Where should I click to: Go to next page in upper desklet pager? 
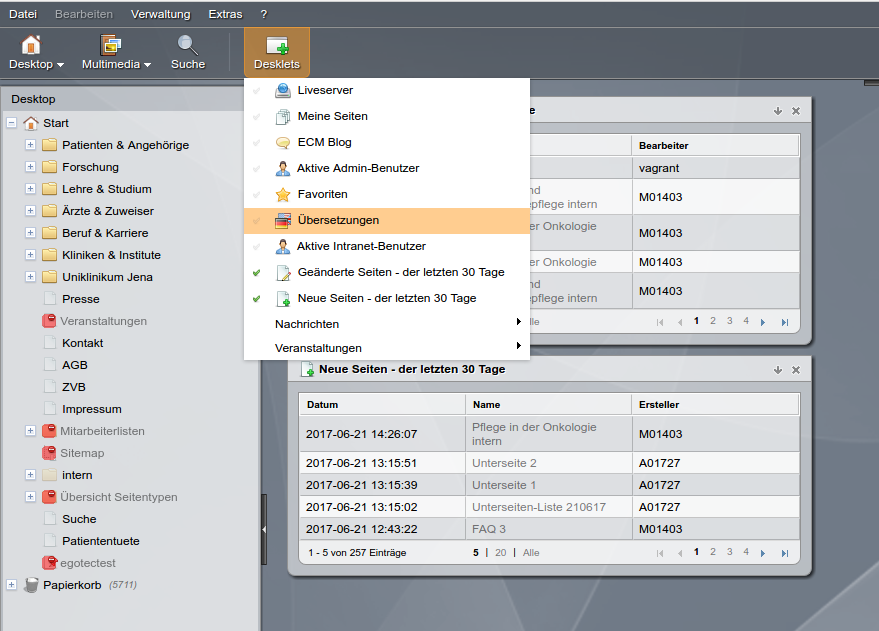tap(763, 322)
